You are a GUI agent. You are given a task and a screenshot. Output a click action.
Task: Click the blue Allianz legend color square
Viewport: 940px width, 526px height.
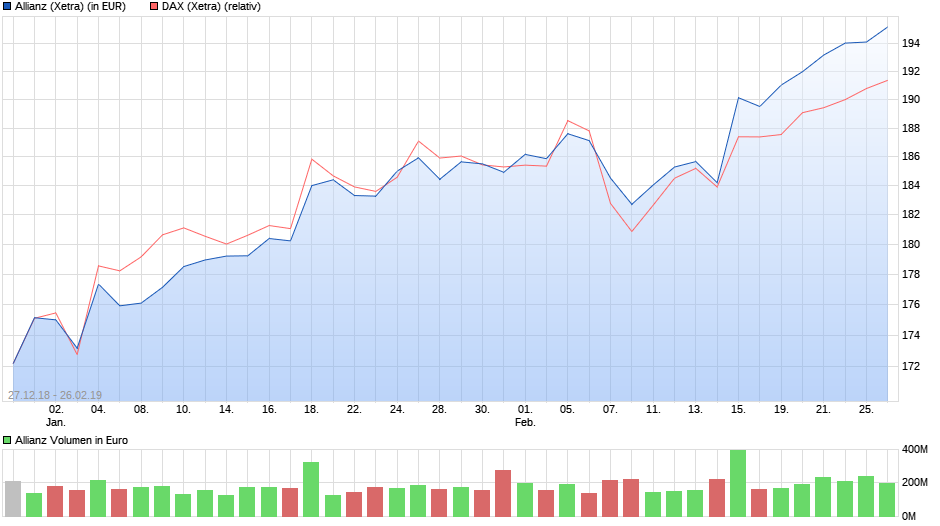[8, 7]
